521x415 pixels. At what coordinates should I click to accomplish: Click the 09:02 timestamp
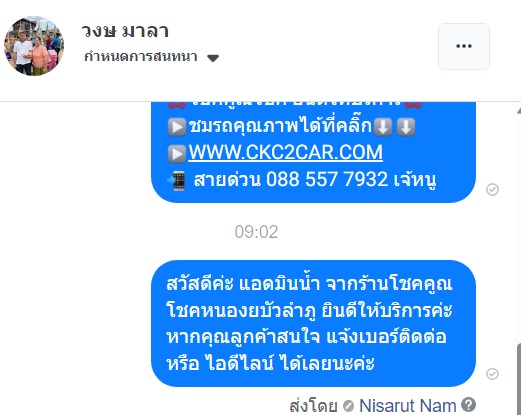pyautogui.click(x=256, y=232)
